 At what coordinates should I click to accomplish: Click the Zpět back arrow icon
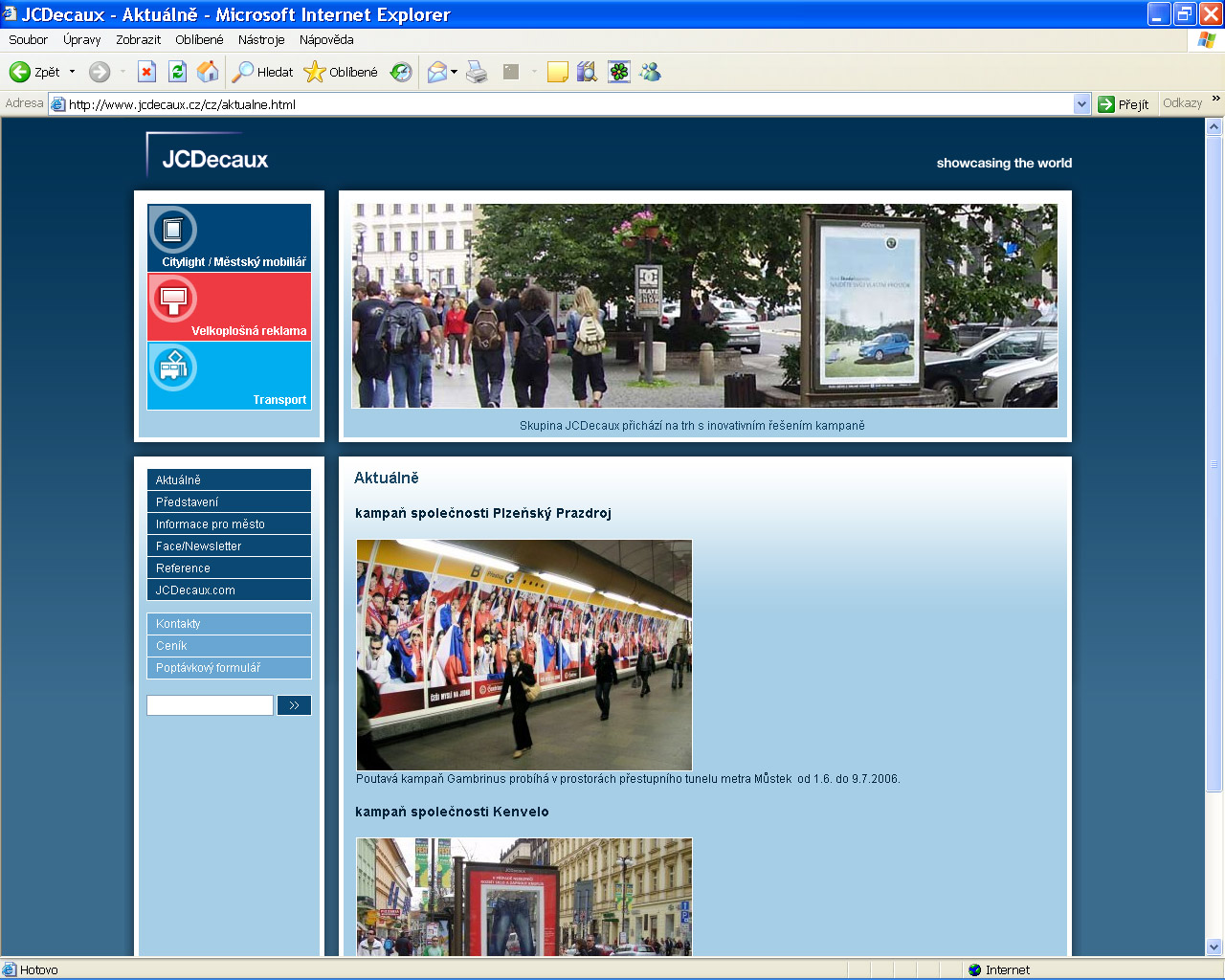20,72
